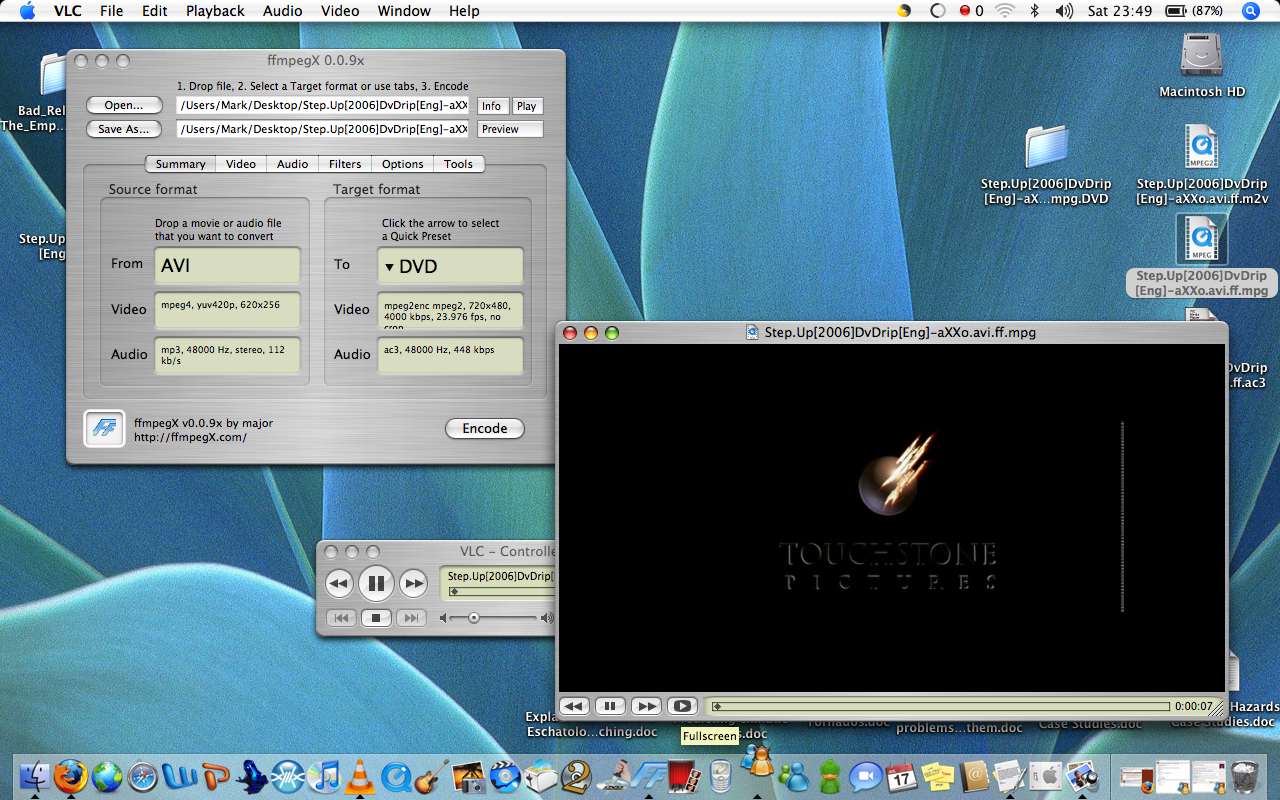Seek on the VLC Controller position bar

click(500, 591)
